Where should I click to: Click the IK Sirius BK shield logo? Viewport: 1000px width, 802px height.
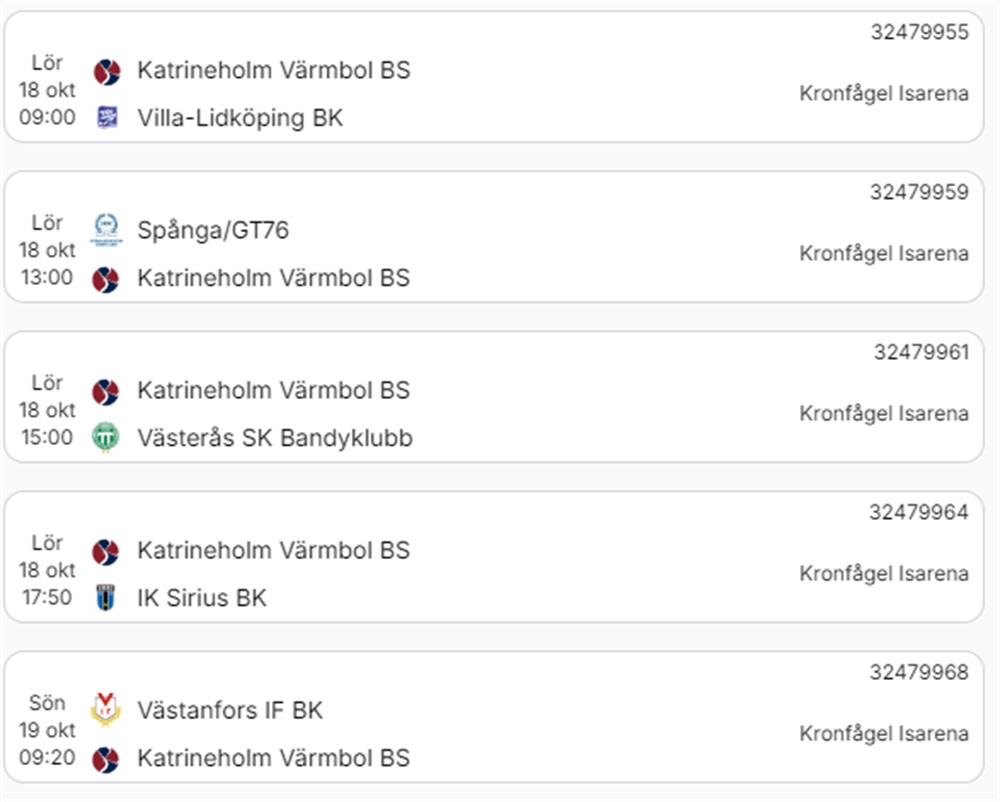click(106, 598)
